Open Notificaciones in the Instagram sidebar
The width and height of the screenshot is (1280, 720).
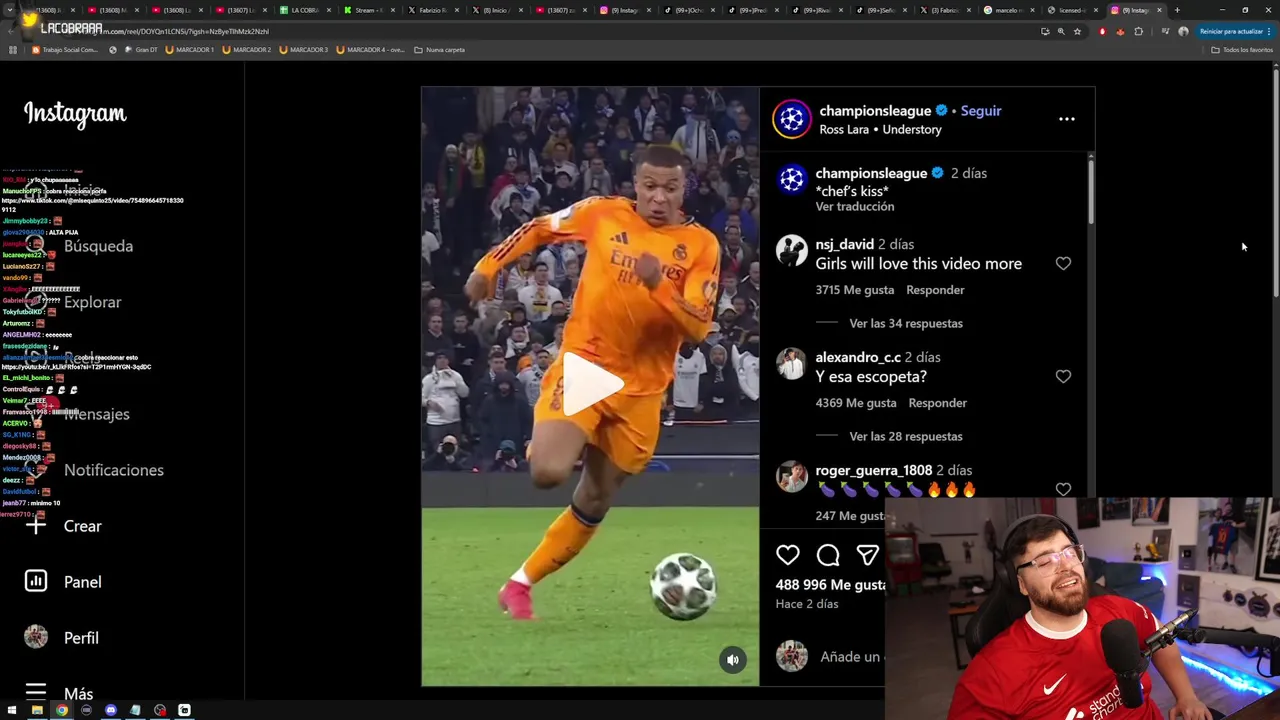[114, 470]
